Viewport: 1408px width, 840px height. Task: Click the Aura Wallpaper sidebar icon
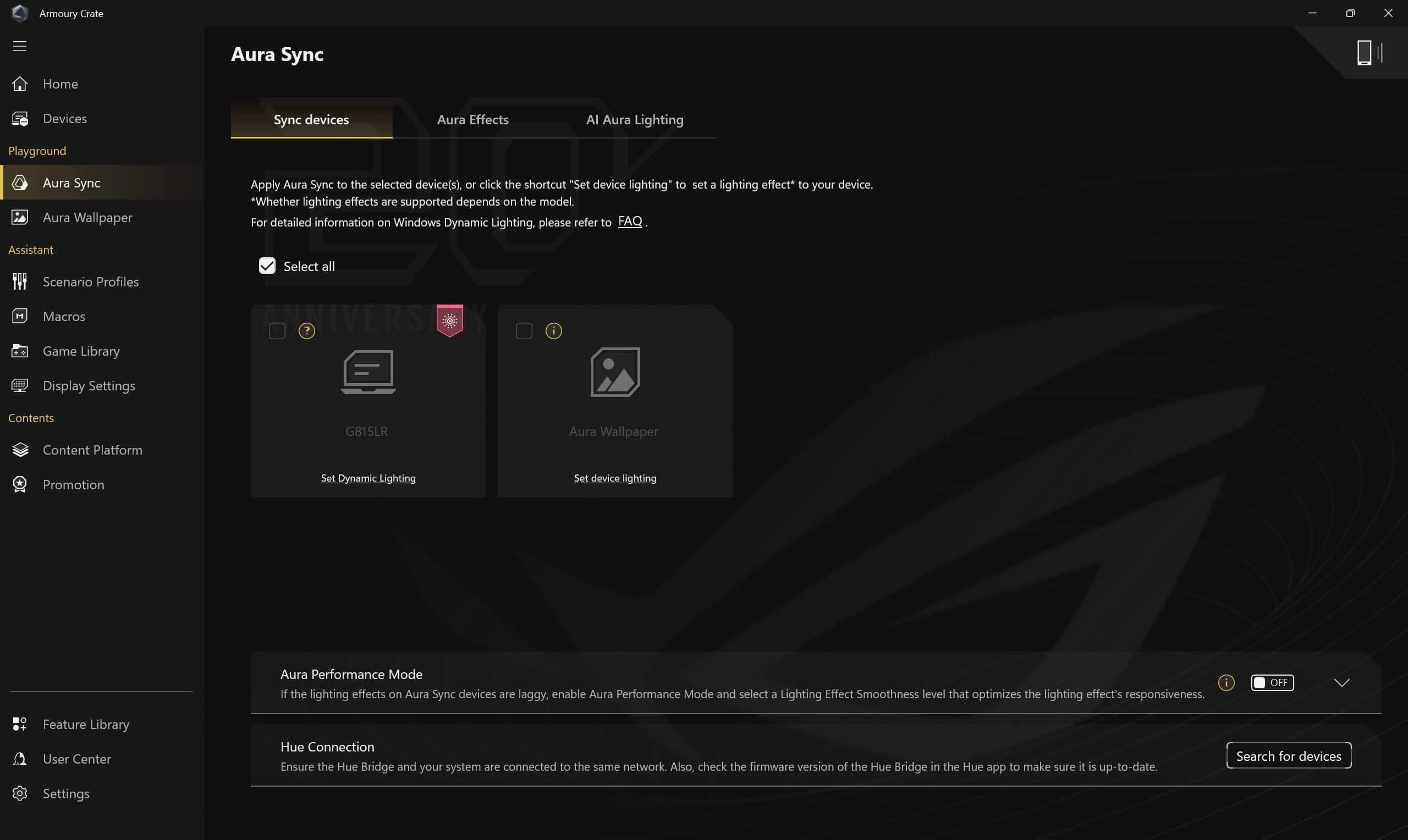coord(20,217)
